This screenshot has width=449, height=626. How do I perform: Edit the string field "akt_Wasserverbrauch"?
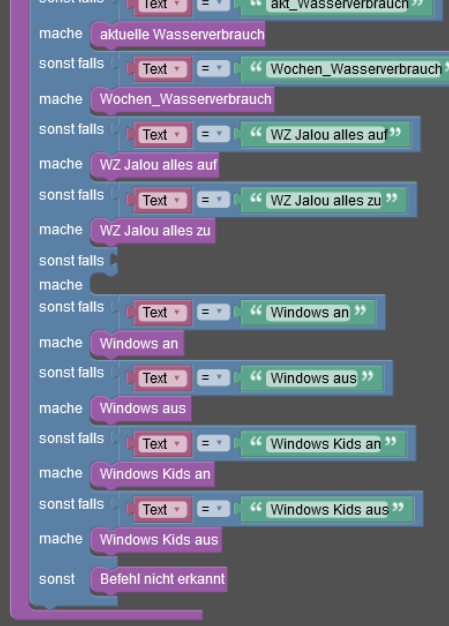pos(339,5)
